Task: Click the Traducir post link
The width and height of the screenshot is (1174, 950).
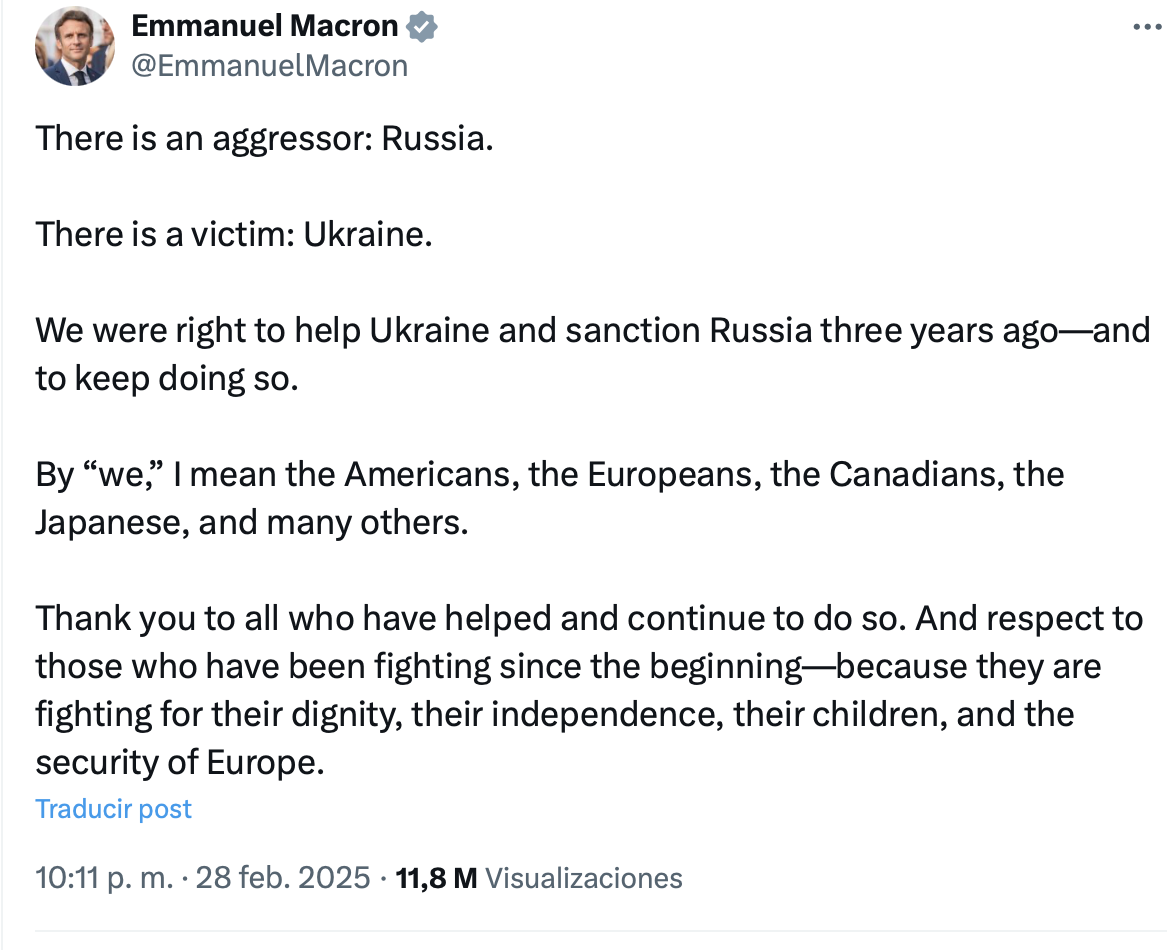Action: click(x=114, y=809)
